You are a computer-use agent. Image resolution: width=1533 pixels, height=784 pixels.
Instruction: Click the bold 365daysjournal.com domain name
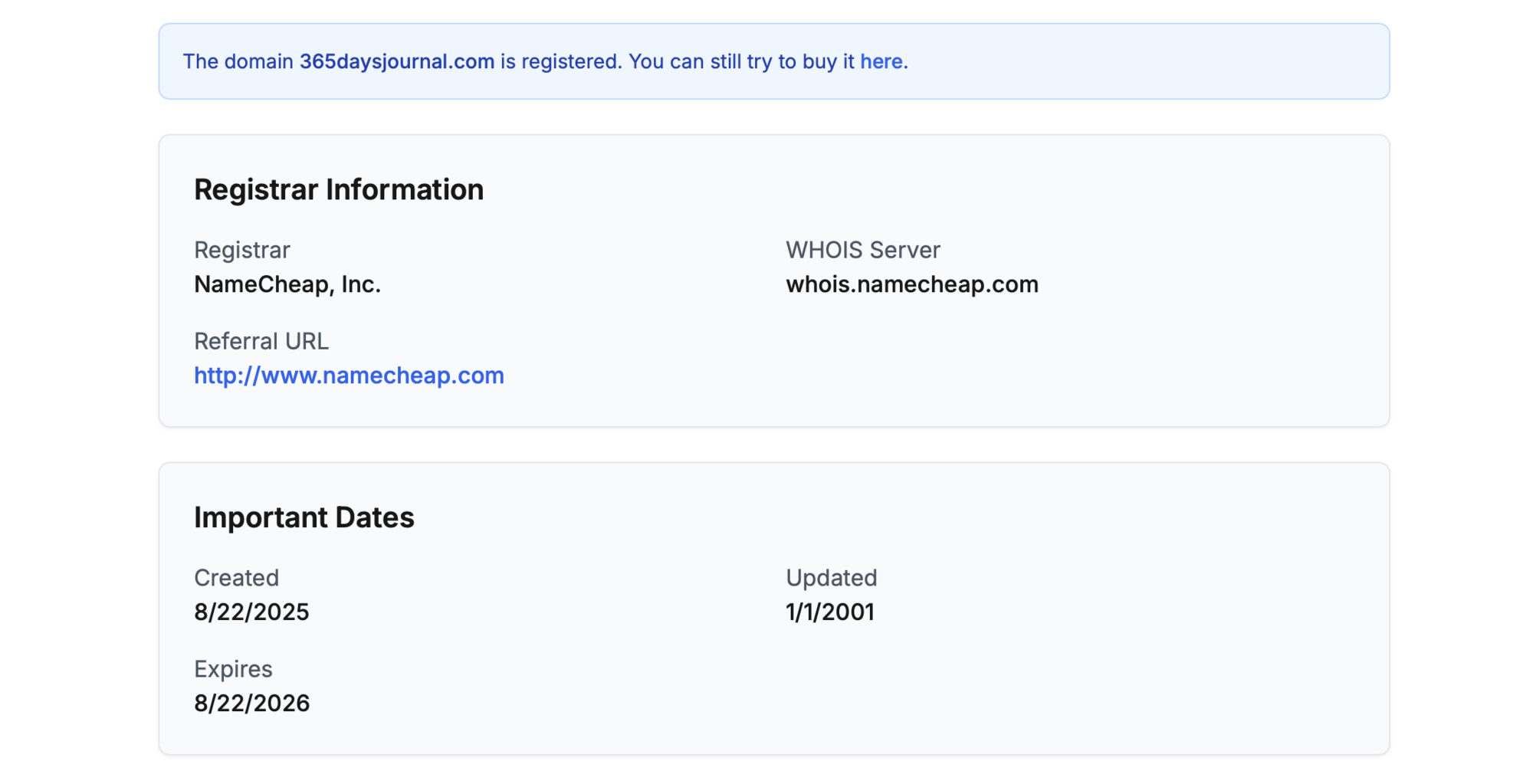(x=396, y=61)
